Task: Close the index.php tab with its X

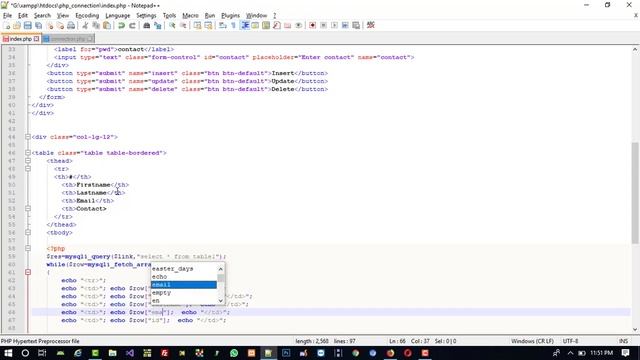Action: (36, 39)
